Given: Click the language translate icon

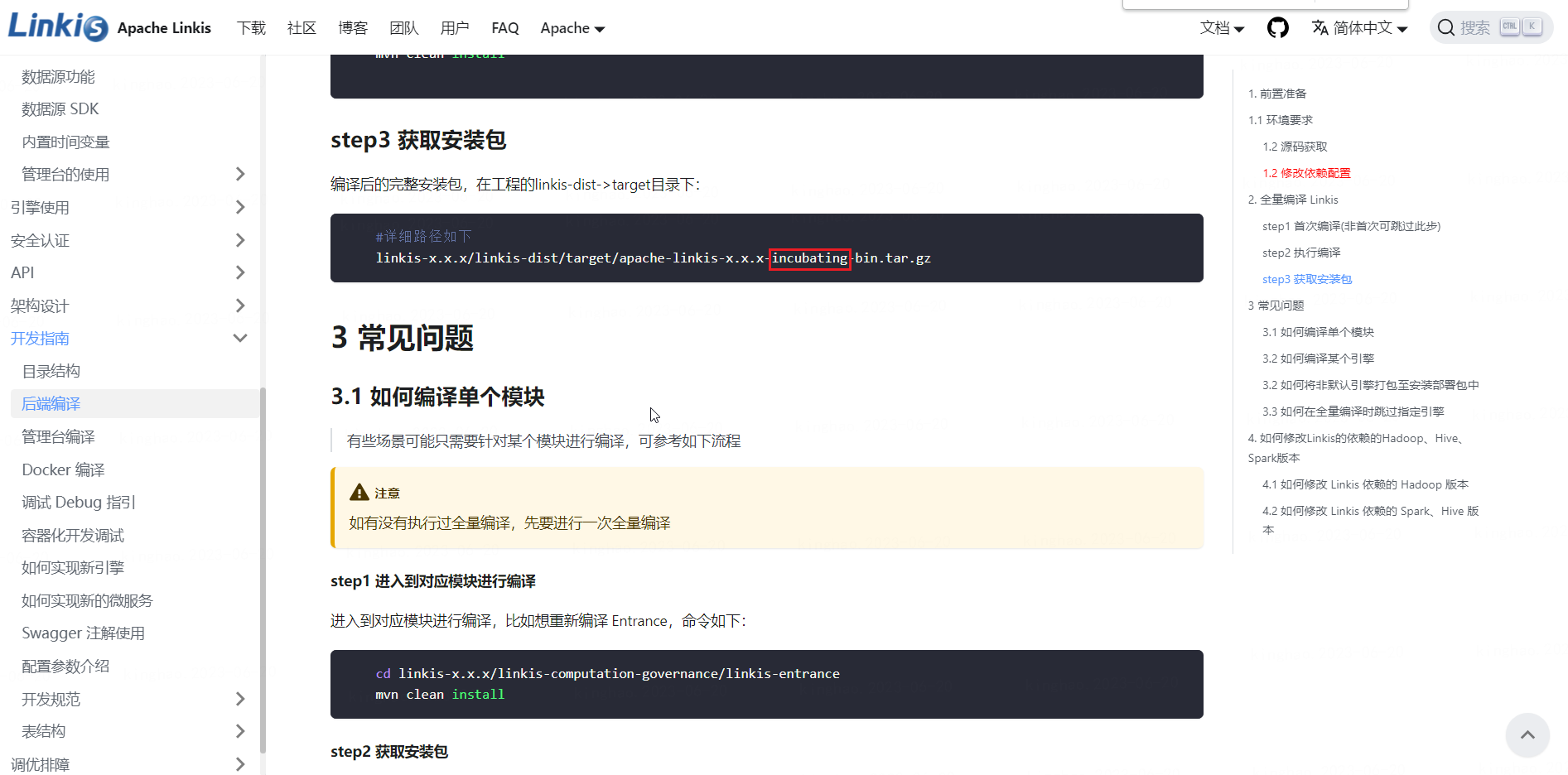Looking at the screenshot, I should point(1320,28).
